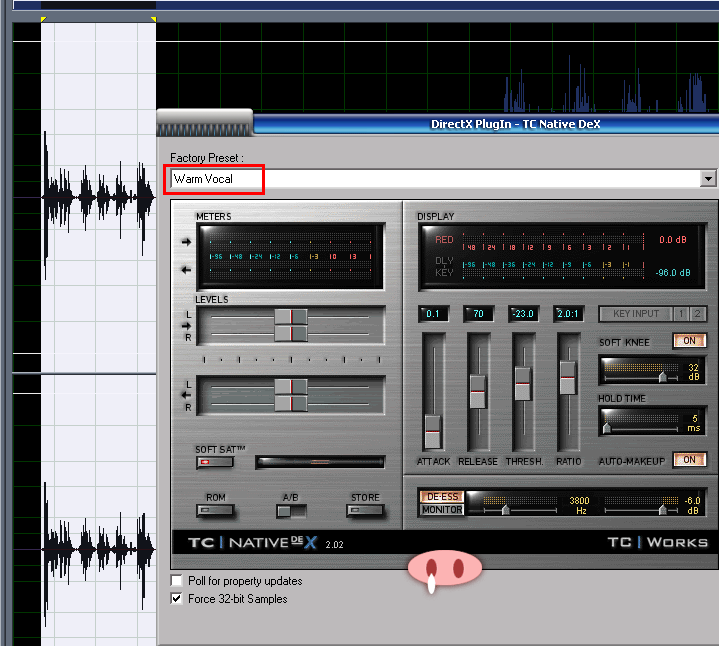The image size is (719, 646).
Task: Click the output level R fader
Action: pyautogui.click(x=291, y=403)
